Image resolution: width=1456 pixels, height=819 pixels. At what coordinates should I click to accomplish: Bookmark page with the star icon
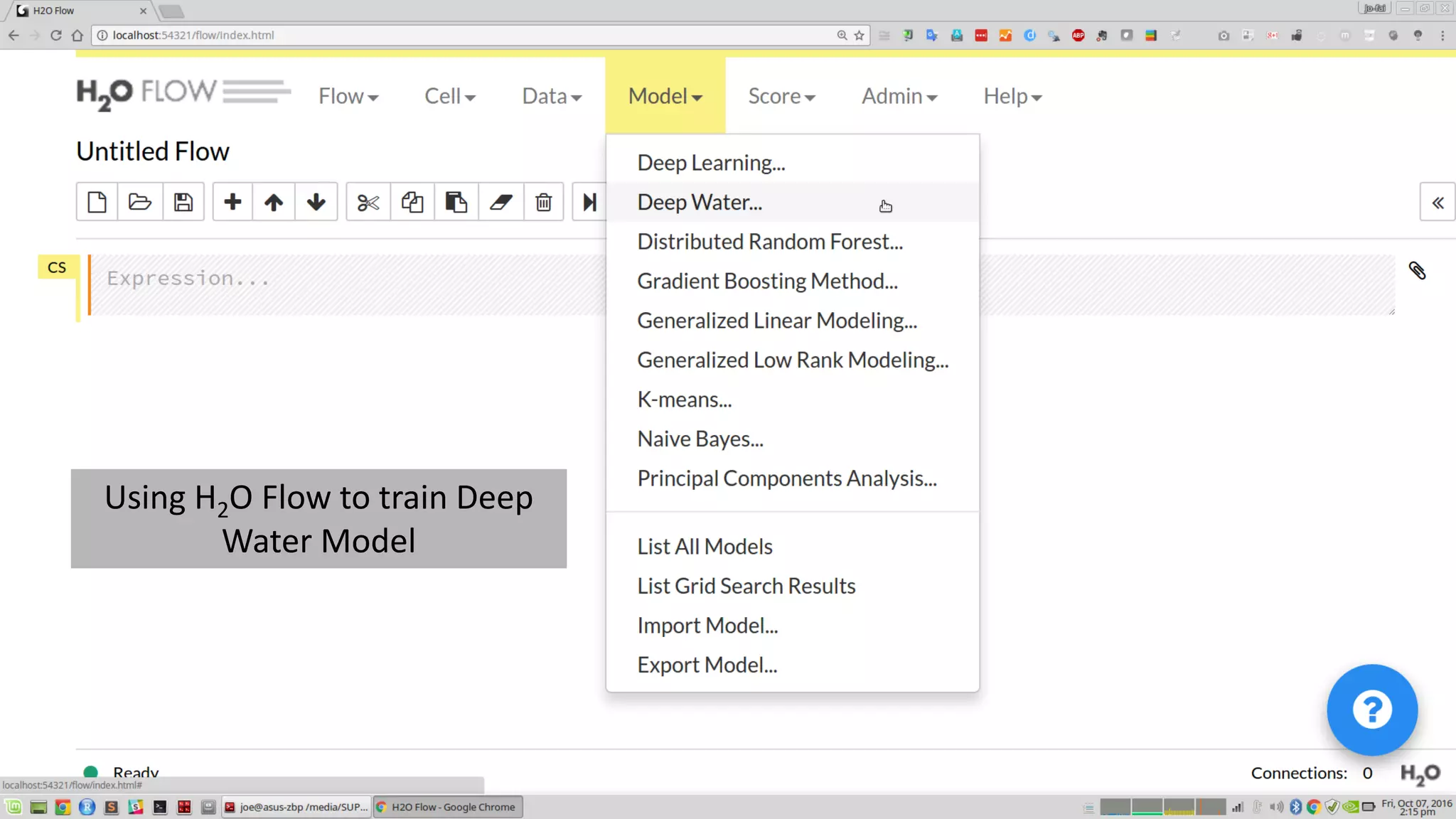click(x=860, y=36)
